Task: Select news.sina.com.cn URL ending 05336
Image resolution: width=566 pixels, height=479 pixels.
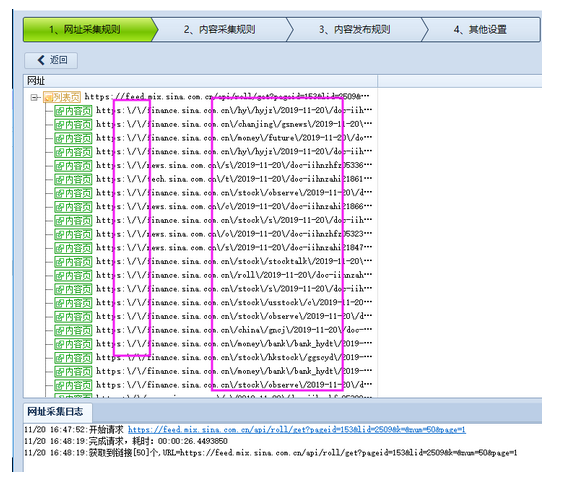Action: 234,165
